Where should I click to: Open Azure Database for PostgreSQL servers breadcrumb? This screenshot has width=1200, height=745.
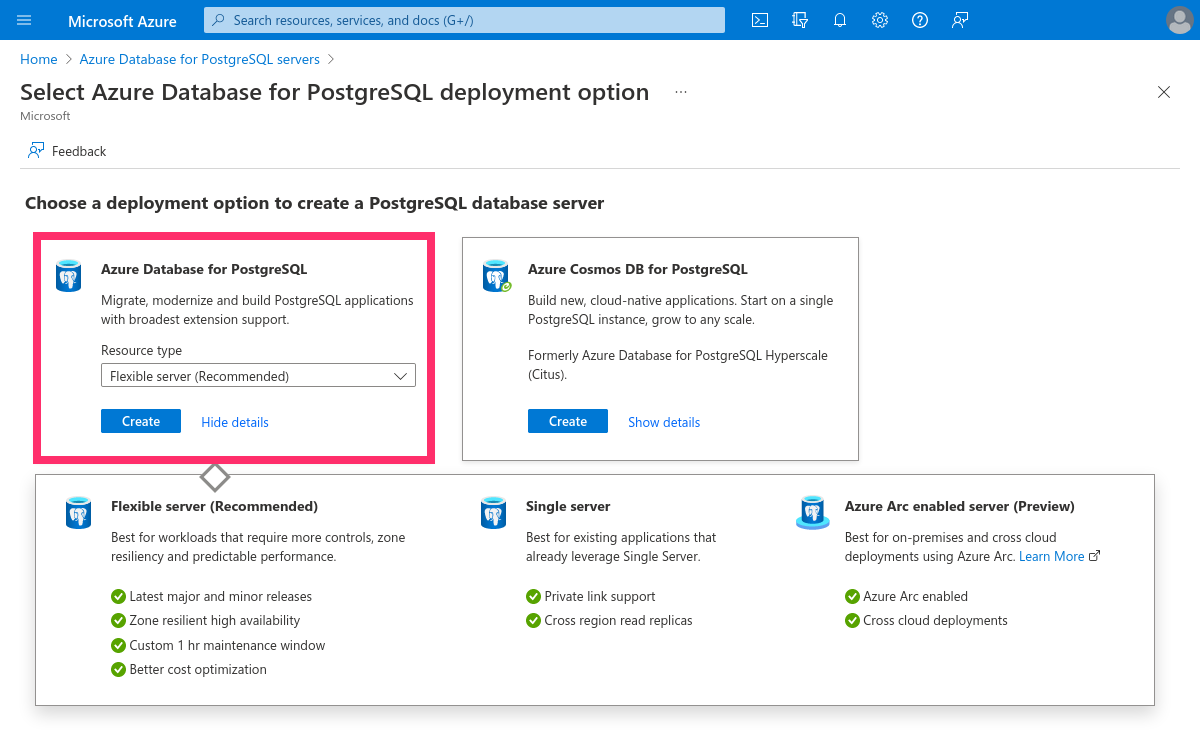(198, 59)
